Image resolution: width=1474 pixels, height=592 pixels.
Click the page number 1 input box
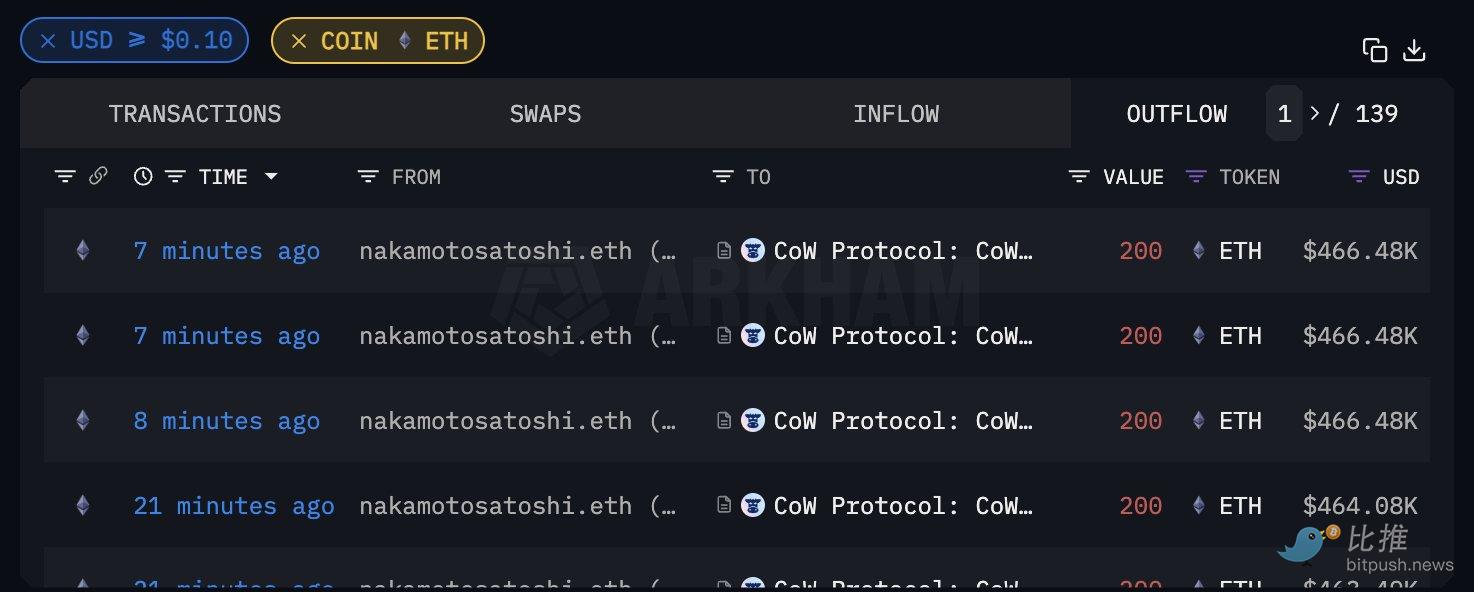(1284, 114)
